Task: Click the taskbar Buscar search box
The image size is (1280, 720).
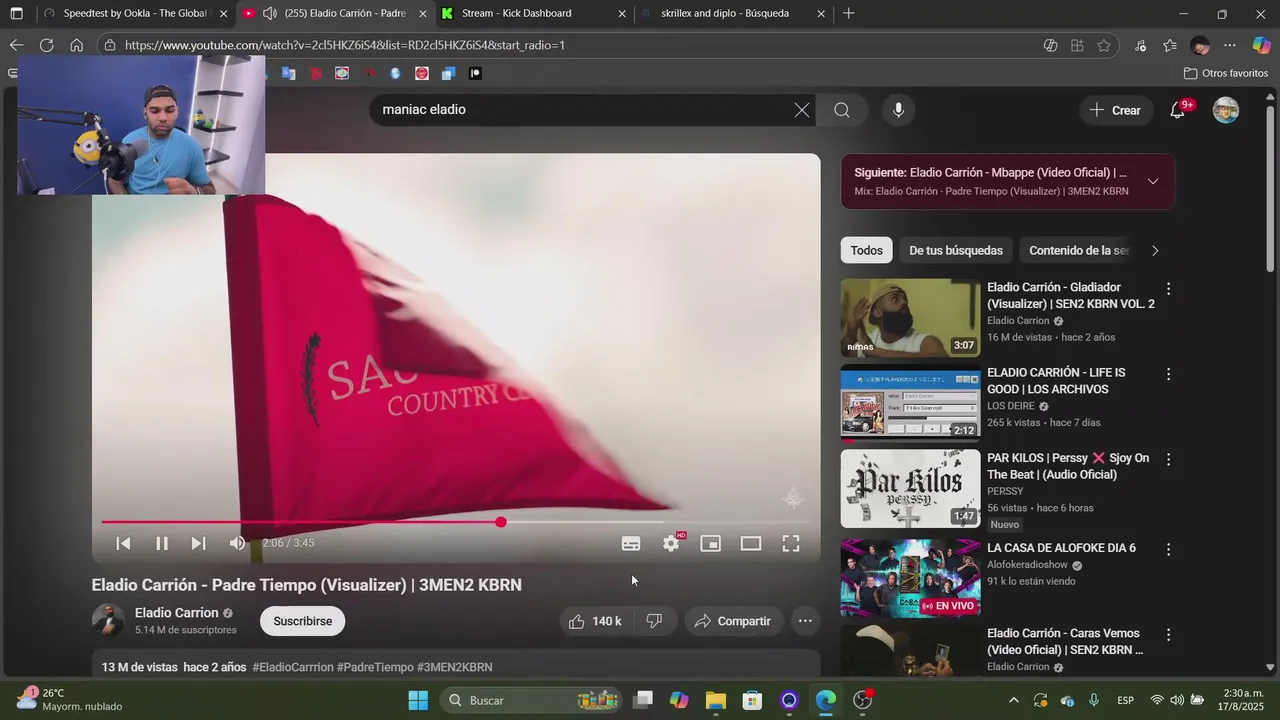Action: click(x=532, y=700)
